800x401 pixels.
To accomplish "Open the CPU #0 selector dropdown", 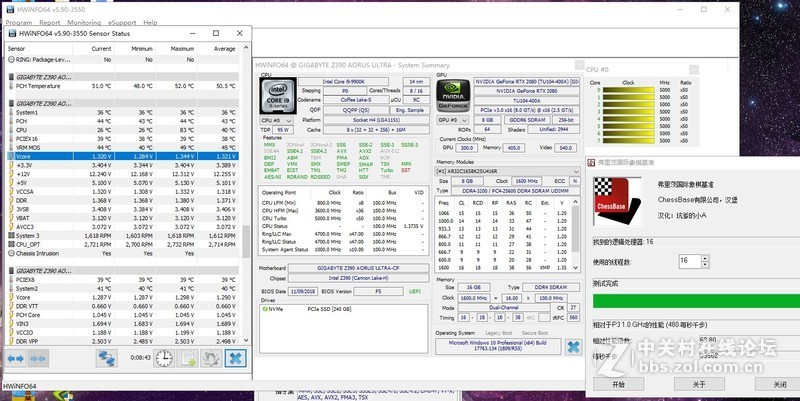I will (x=277, y=120).
